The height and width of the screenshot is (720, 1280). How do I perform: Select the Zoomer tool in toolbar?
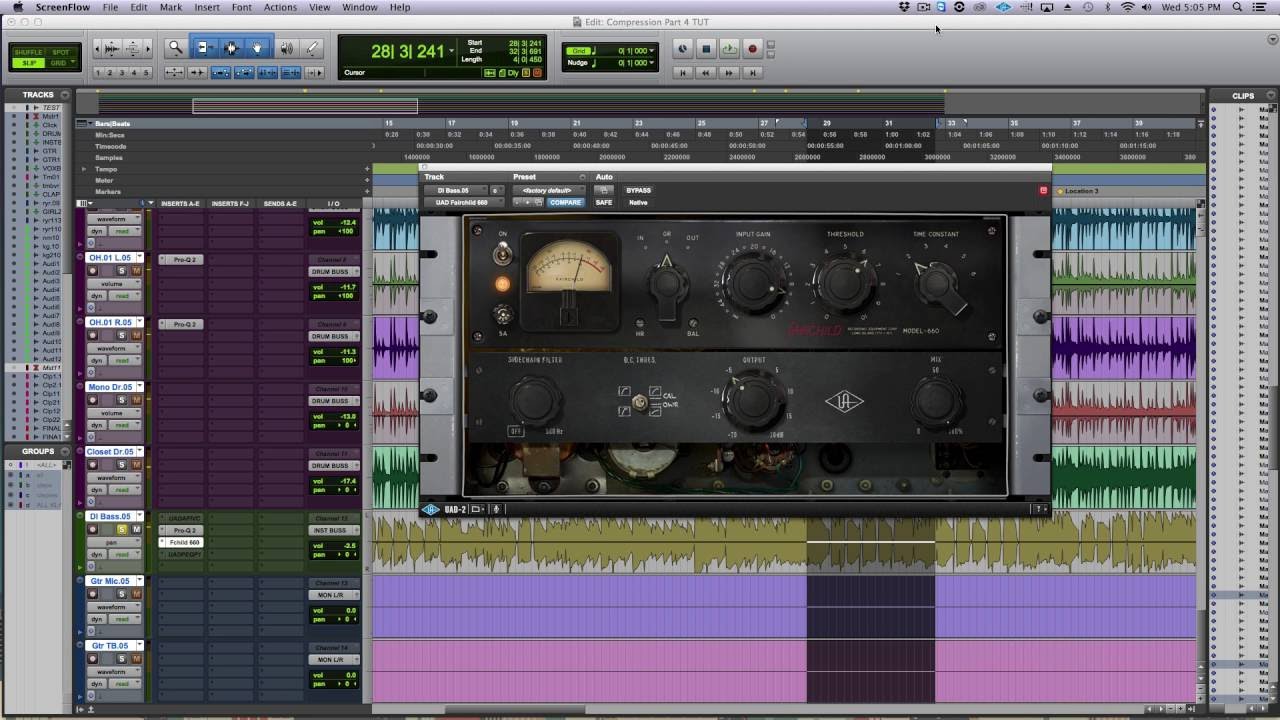176,48
